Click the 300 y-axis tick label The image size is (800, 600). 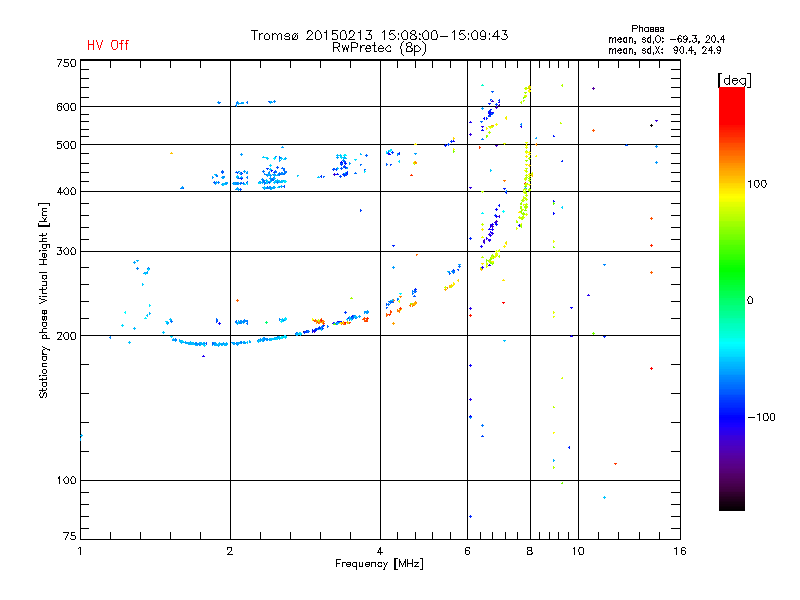pyautogui.click(x=66, y=251)
